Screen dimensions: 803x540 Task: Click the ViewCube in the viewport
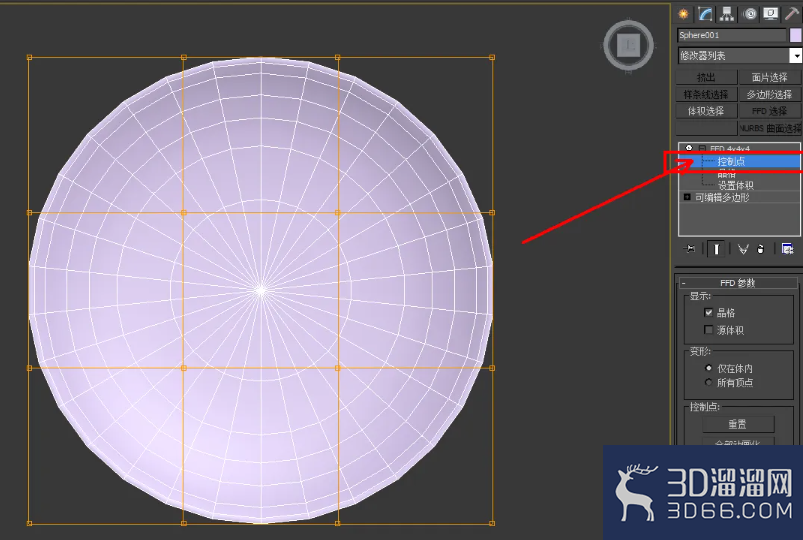pyautogui.click(x=628, y=46)
